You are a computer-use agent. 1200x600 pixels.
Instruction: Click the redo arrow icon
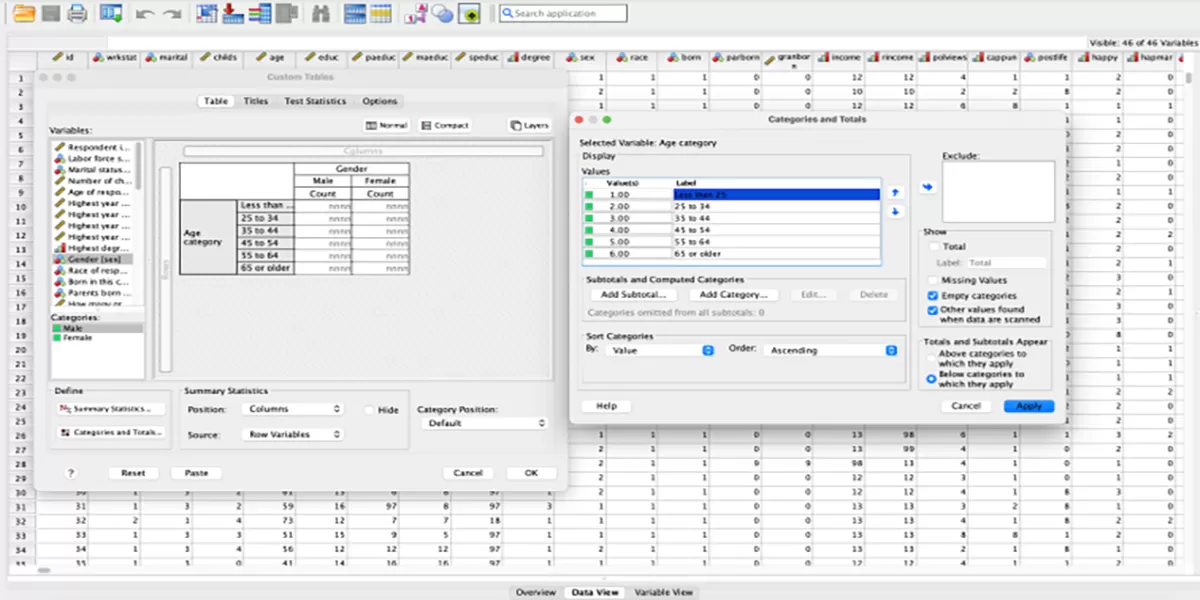coord(172,14)
